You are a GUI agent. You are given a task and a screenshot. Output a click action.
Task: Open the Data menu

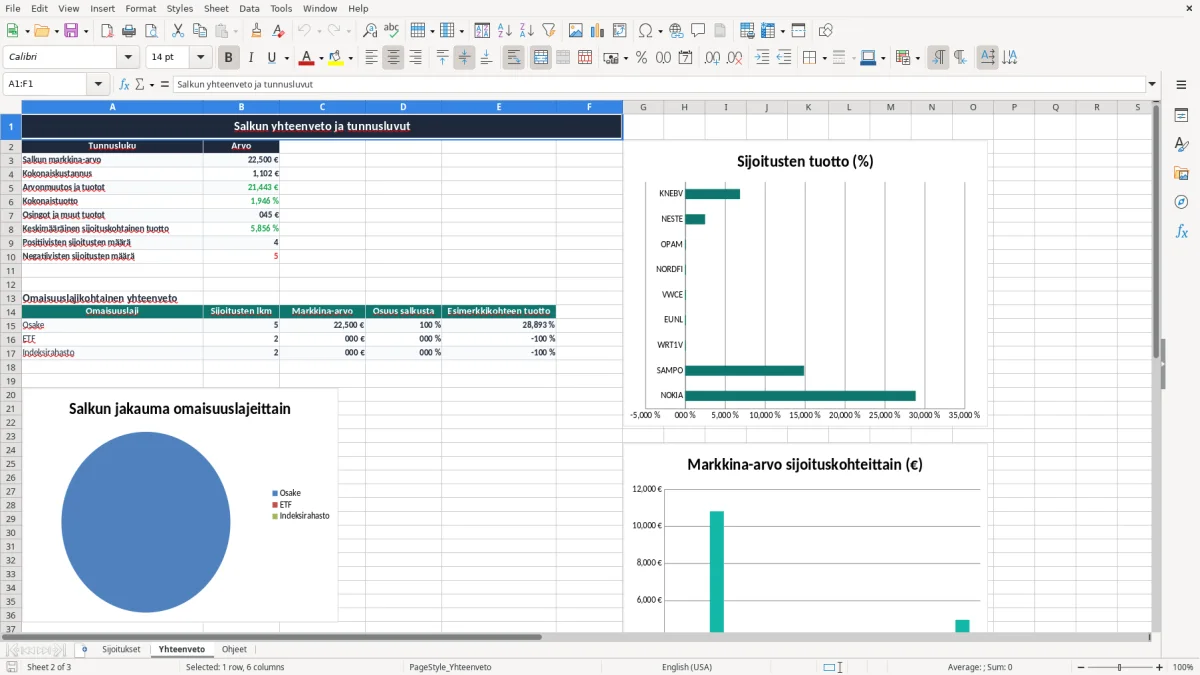pos(249,8)
